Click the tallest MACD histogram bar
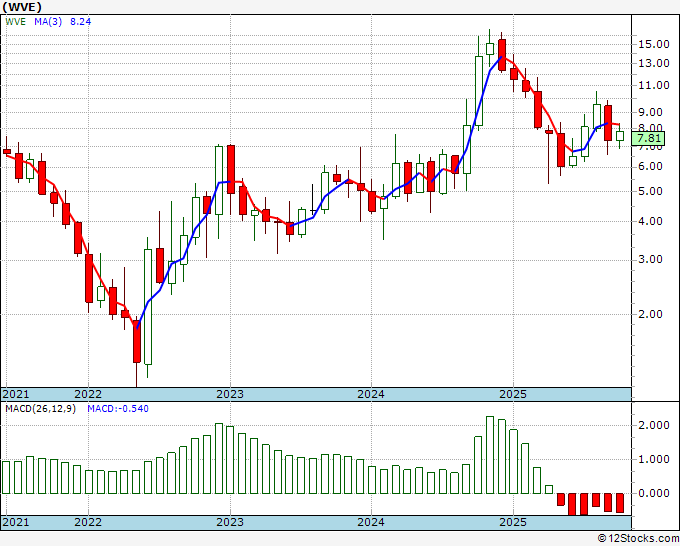 coord(490,455)
